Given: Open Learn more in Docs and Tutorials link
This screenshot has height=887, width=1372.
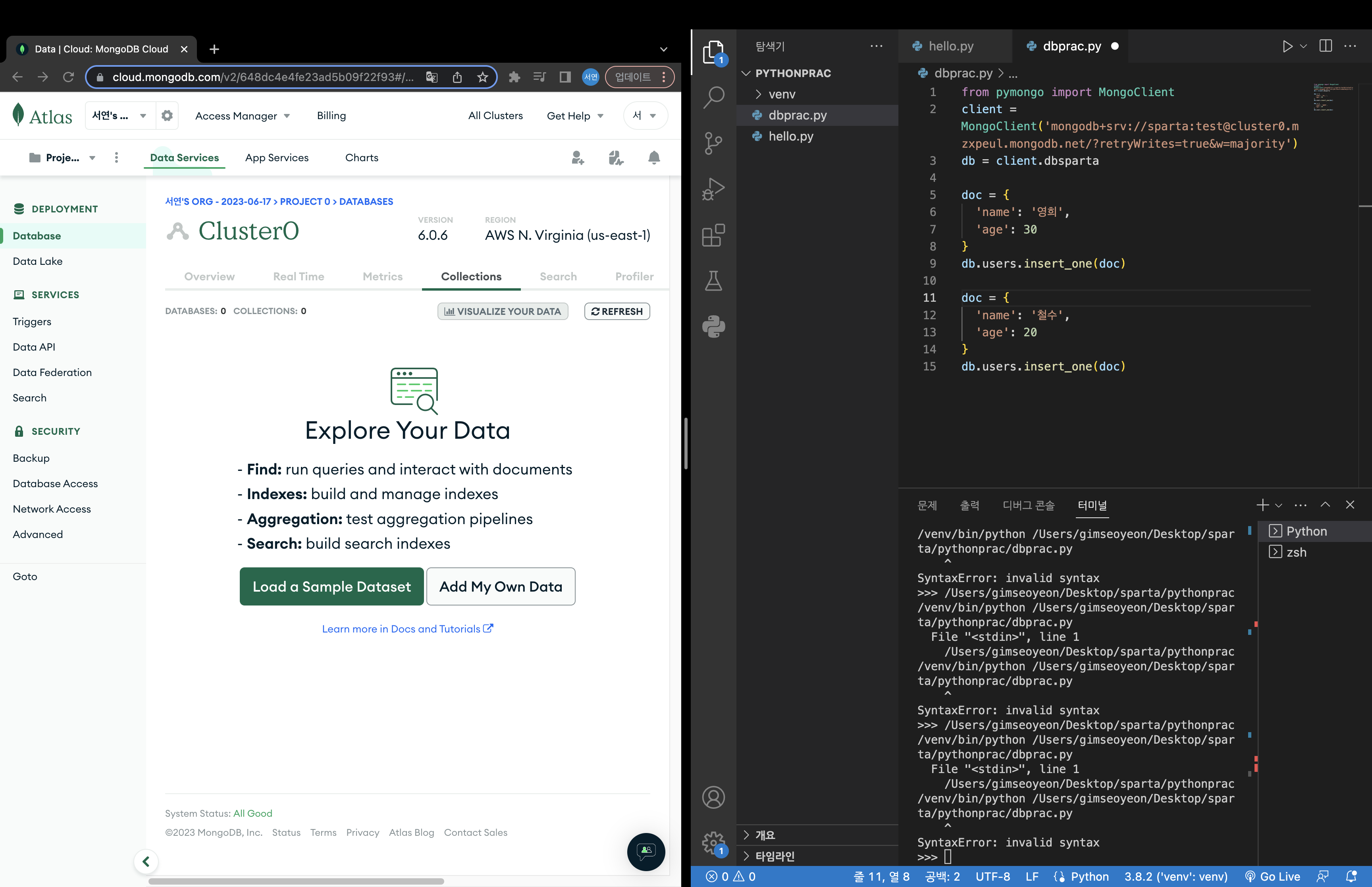Looking at the screenshot, I should (x=407, y=629).
